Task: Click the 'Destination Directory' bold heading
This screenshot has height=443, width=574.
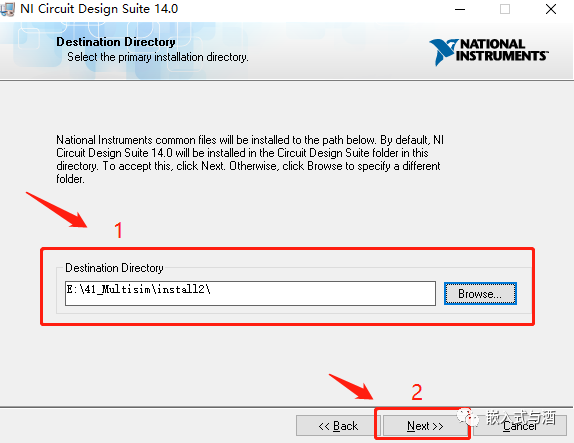Action: [x=116, y=42]
